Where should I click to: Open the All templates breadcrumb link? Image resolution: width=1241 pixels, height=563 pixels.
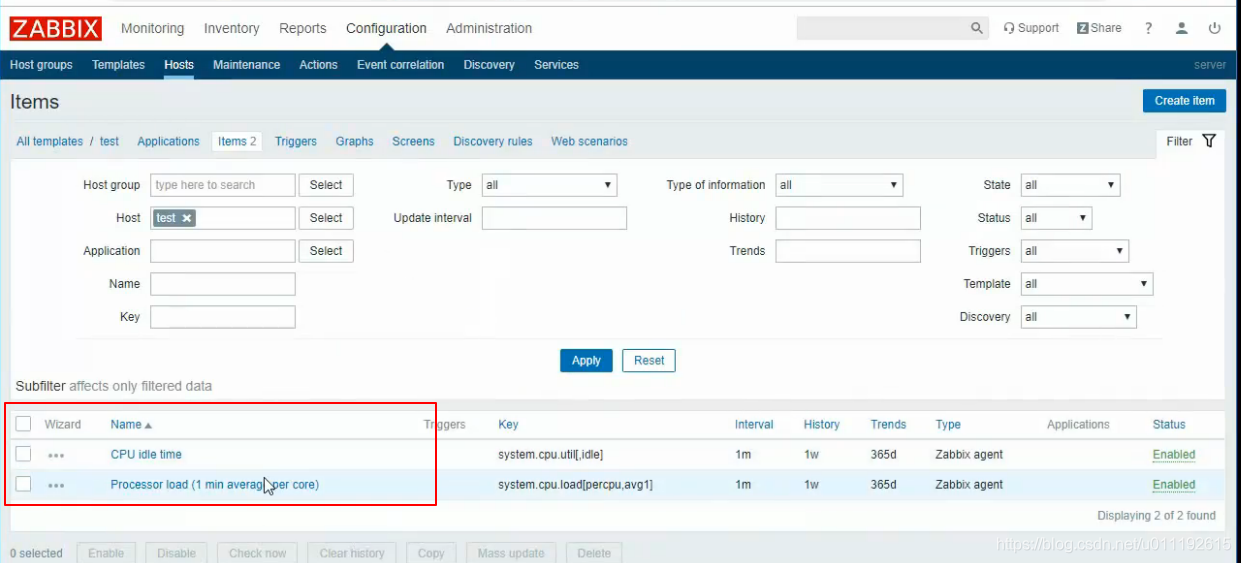[50, 141]
